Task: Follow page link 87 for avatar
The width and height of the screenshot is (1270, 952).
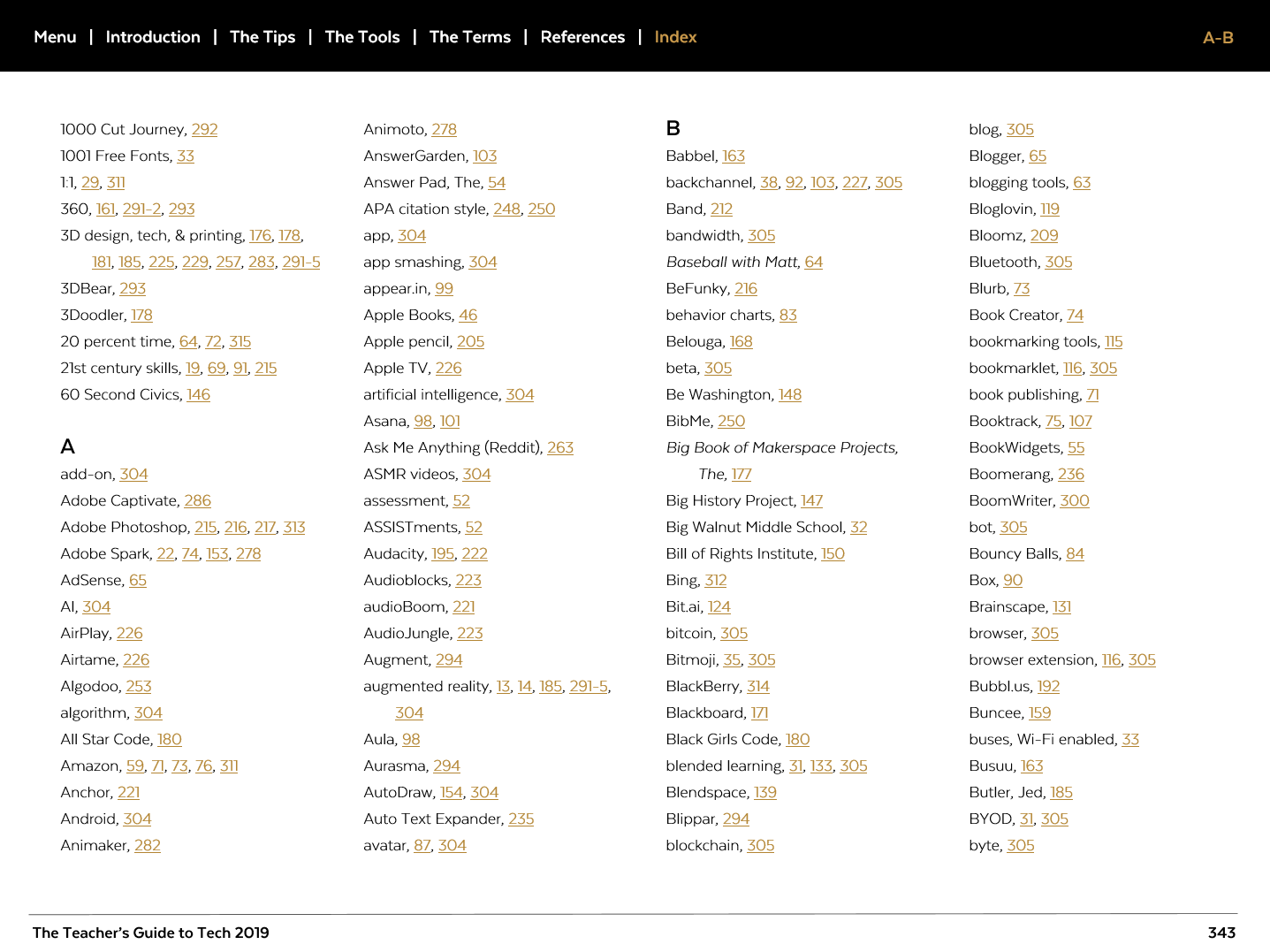Action: pyautogui.click(x=422, y=845)
